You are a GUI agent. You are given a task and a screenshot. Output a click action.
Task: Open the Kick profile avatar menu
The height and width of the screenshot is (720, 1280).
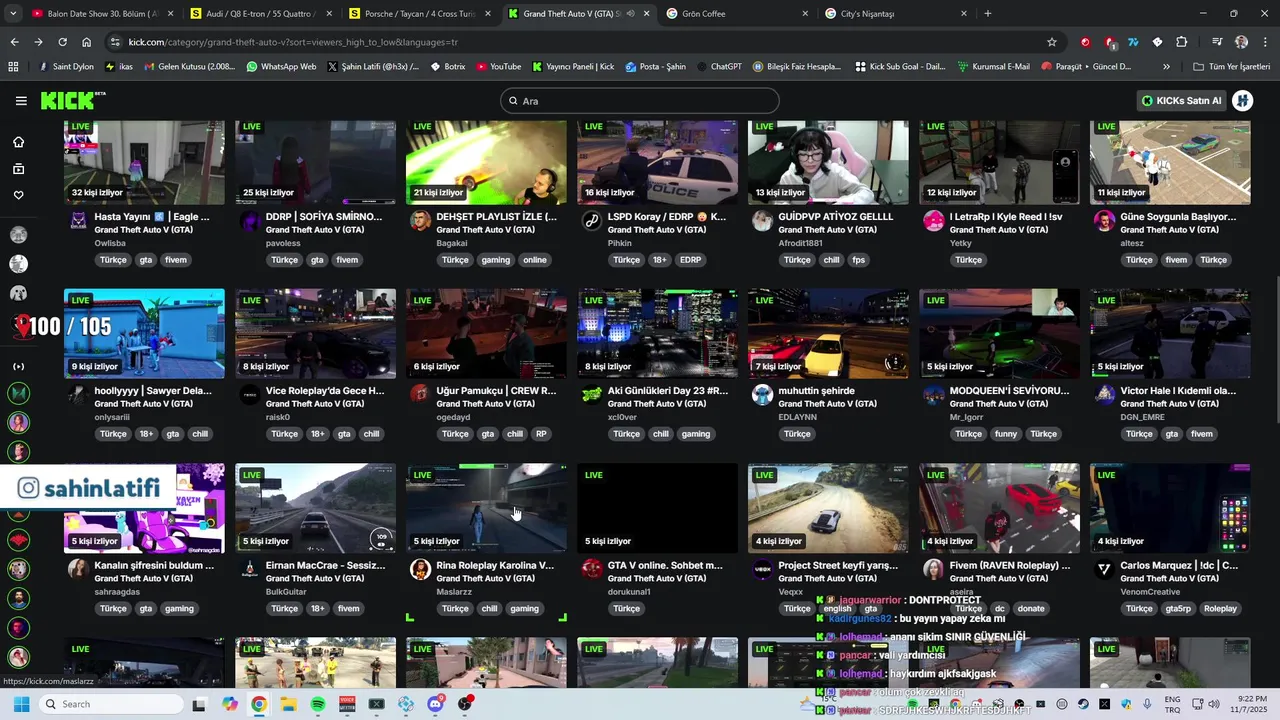point(1243,101)
